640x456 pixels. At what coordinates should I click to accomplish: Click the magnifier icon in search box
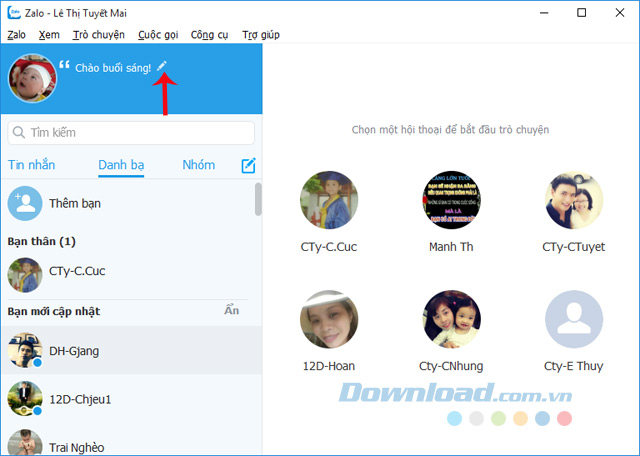tap(19, 132)
